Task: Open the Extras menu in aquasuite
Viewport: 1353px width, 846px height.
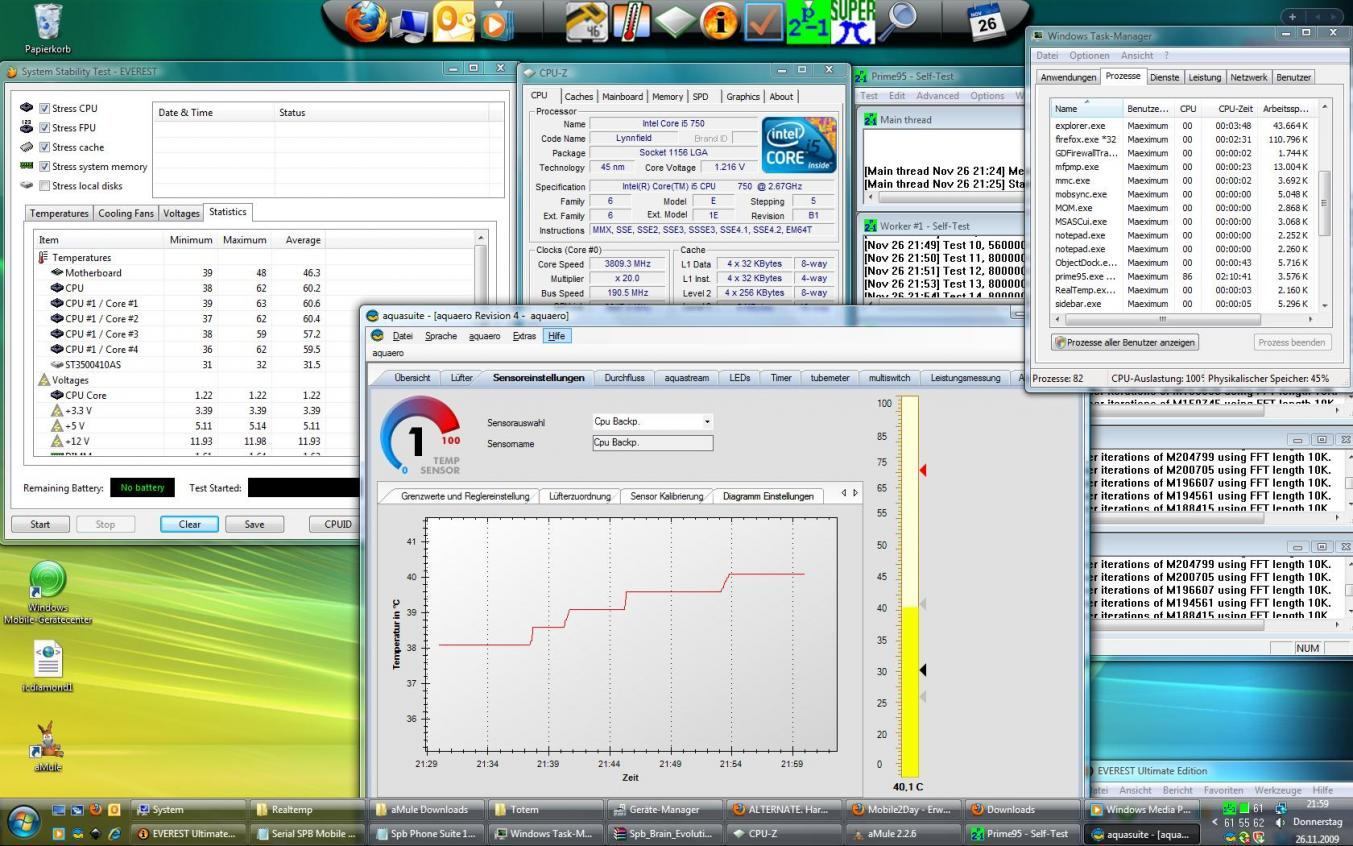Action: click(x=524, y=336)
